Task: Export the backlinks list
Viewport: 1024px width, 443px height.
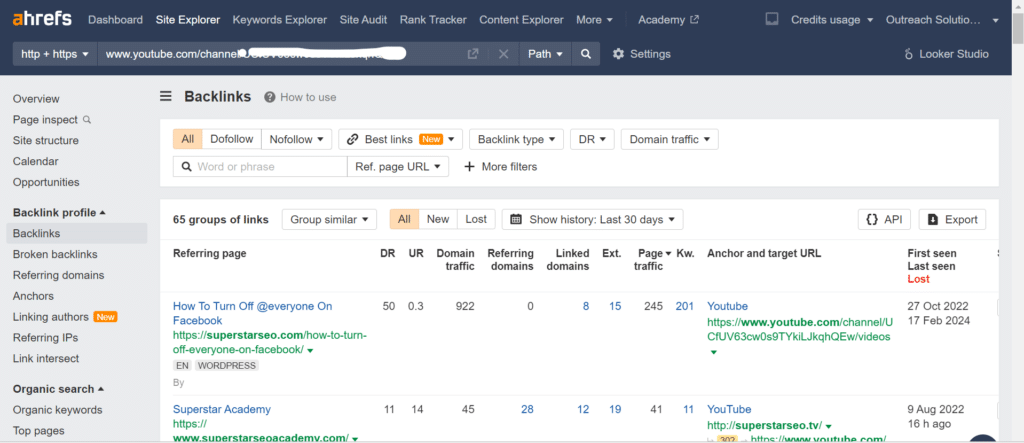Action: click(x=952, y=220)
